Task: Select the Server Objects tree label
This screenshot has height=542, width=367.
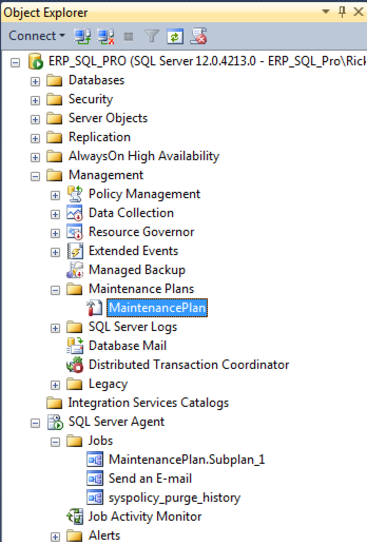Action: tap(108, 118)
